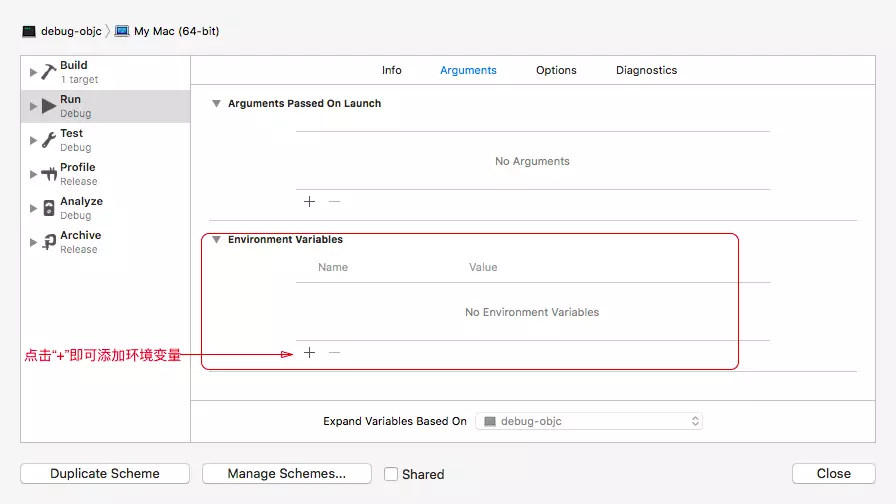Click the Duplicate Scheme button
The height and width of the screenshot is (504, 896).
click(x=105, y=474)
